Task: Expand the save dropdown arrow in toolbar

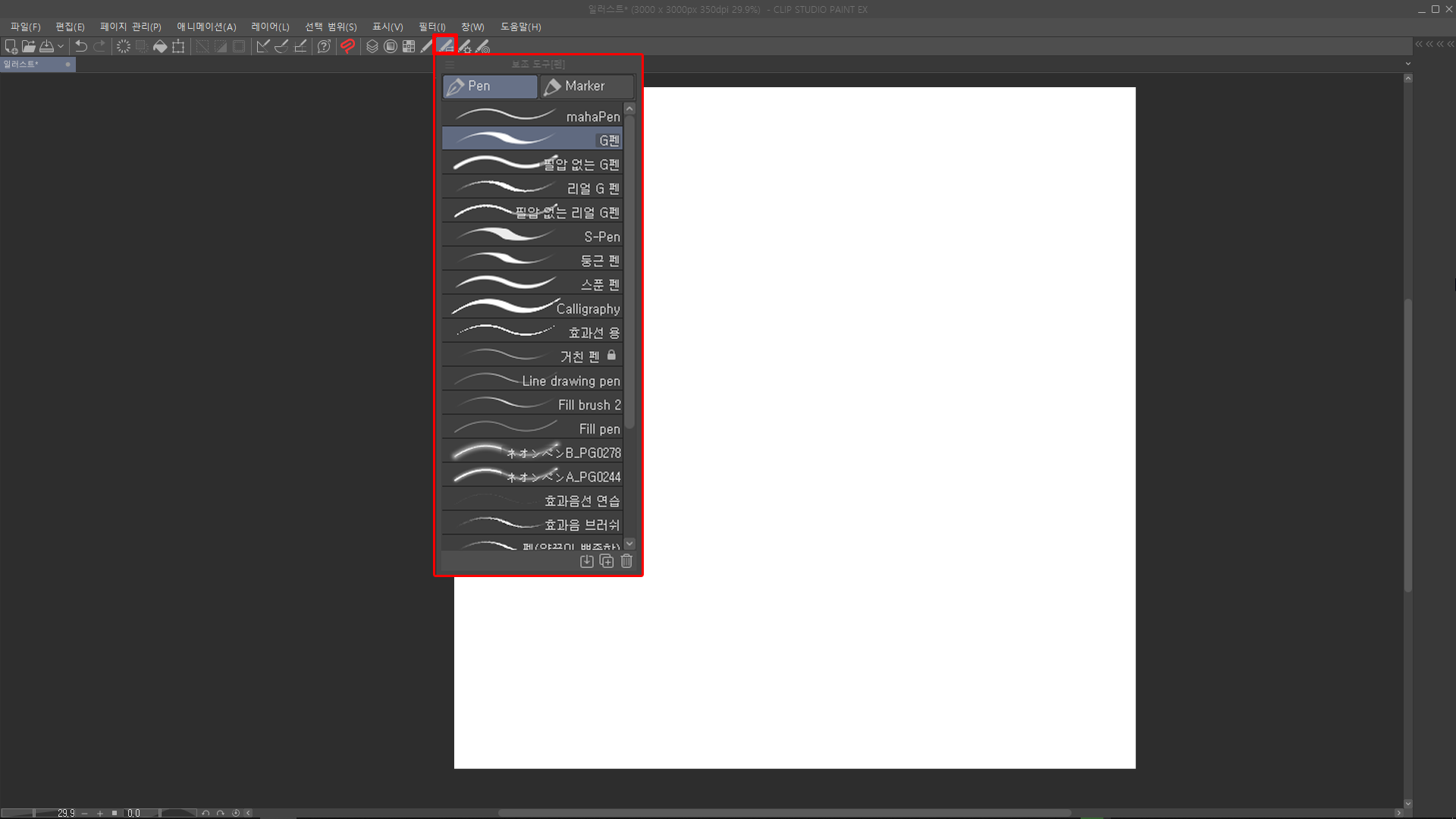Action: (x=61, y=46)
